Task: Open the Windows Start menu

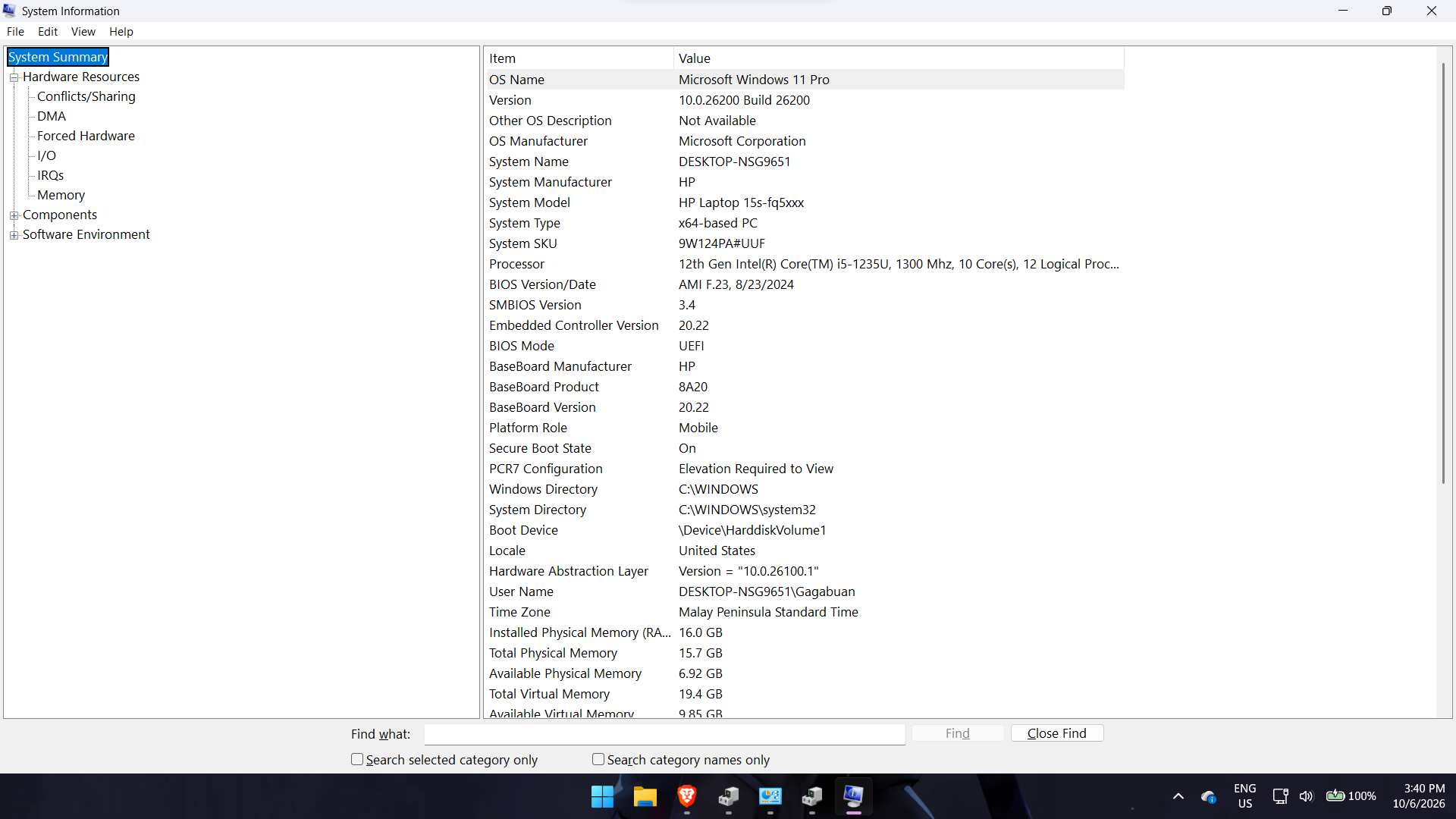Action: tap(602, 796)
